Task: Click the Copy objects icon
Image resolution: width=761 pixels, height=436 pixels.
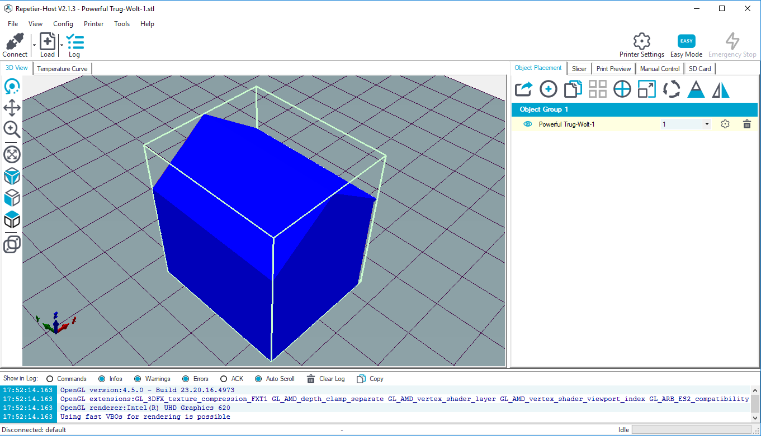Action: (573, 89)
